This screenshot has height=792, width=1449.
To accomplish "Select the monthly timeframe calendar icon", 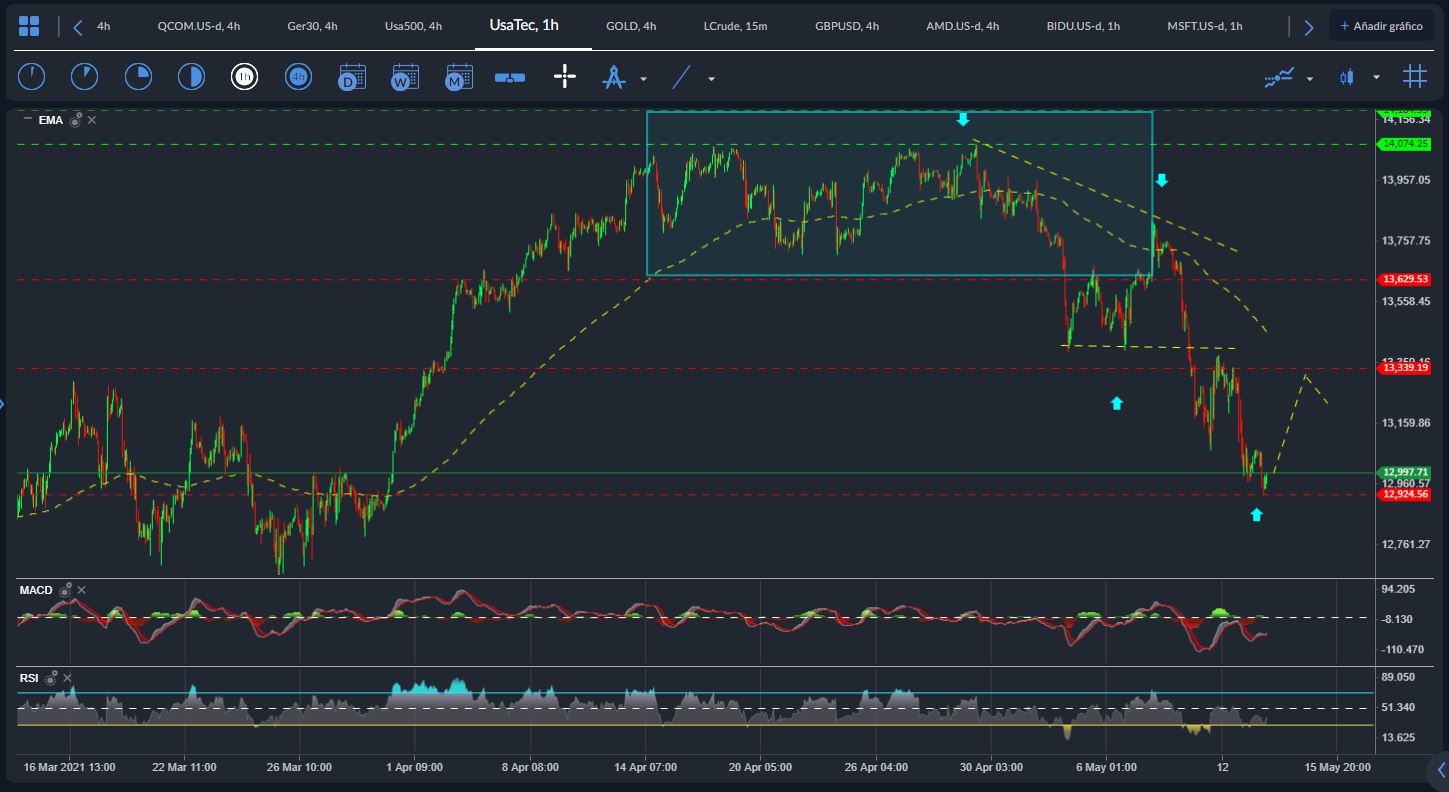I will coord(459,77).
